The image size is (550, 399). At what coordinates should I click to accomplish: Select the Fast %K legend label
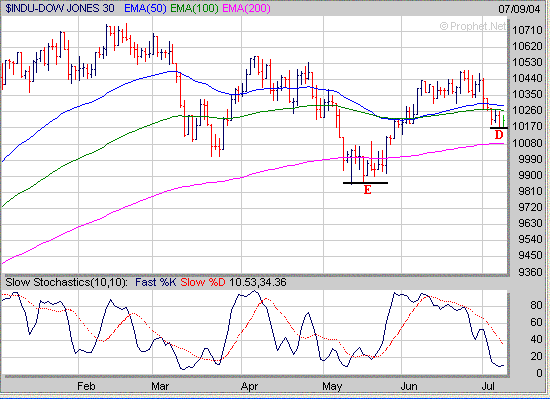(x=155, y=282)
